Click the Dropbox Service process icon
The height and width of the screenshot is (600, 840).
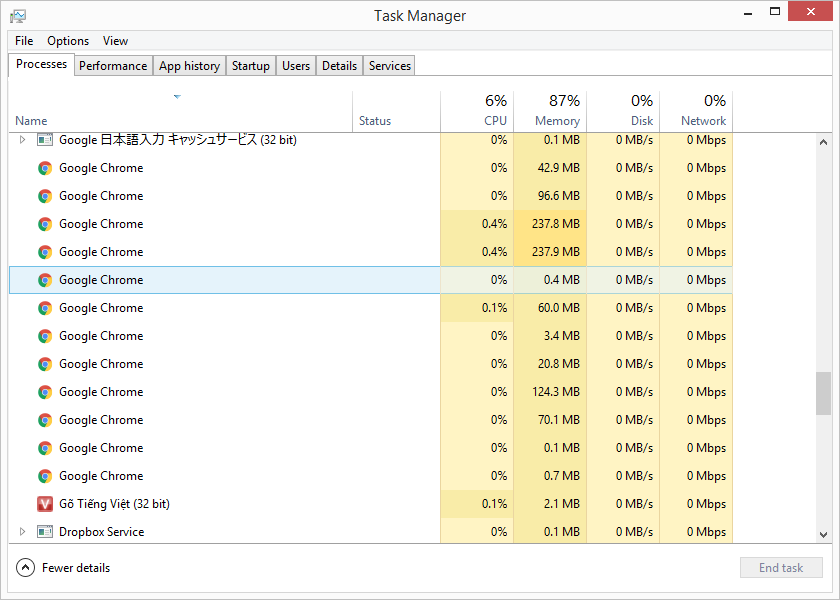point(45,532)
